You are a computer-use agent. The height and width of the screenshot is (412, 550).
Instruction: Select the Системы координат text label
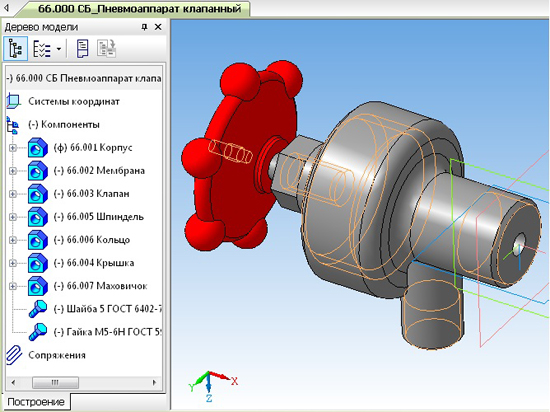point(74,102)
